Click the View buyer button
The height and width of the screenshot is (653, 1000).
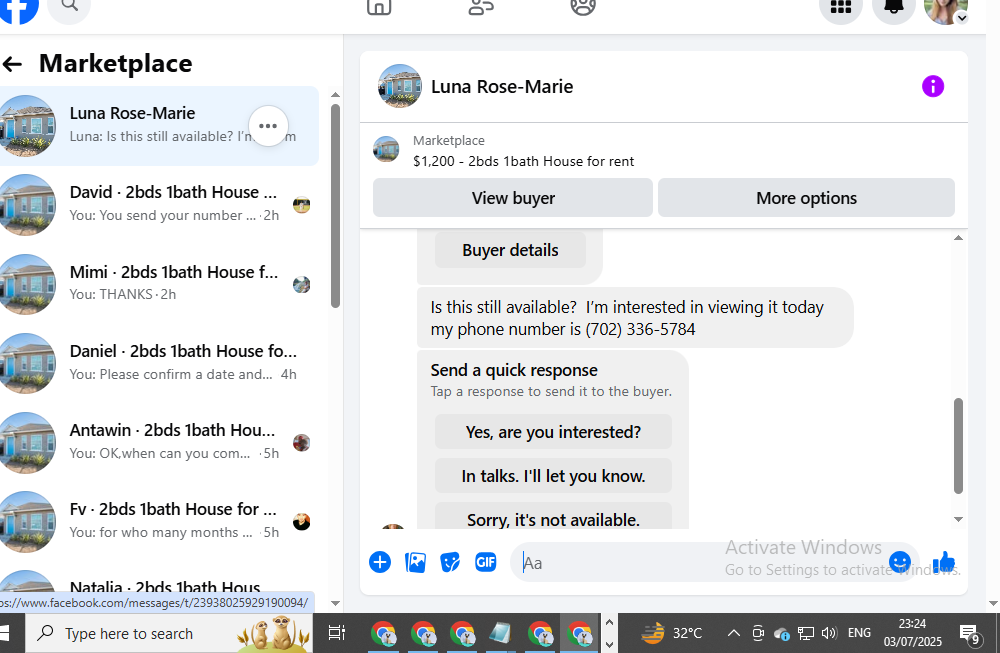coord(513,198)
